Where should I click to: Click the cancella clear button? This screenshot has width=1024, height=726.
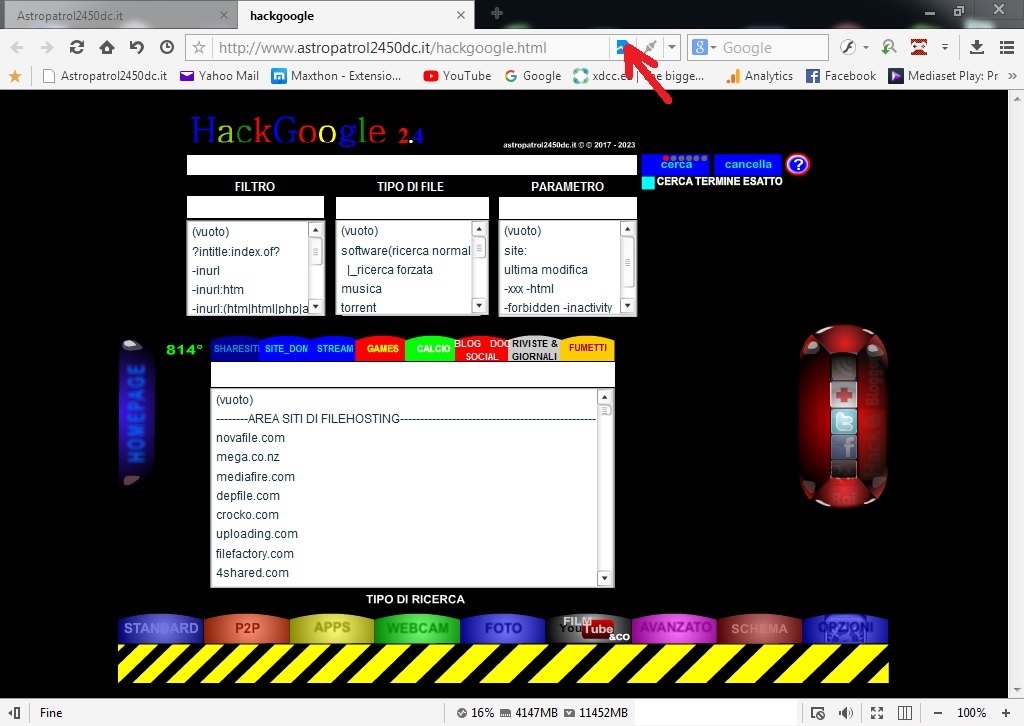point(748,165)
